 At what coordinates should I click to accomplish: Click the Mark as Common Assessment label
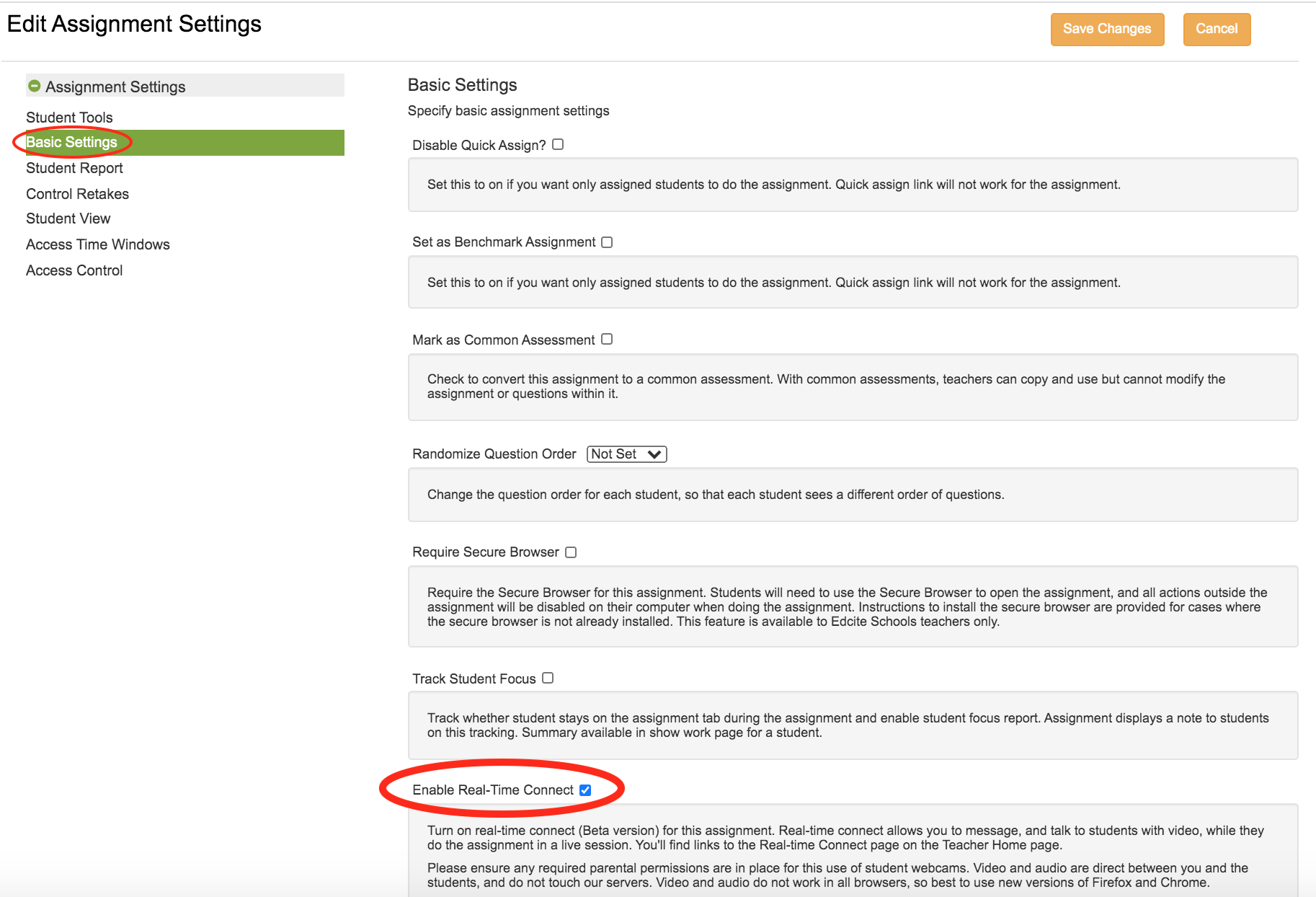click(x=504, y=340)
